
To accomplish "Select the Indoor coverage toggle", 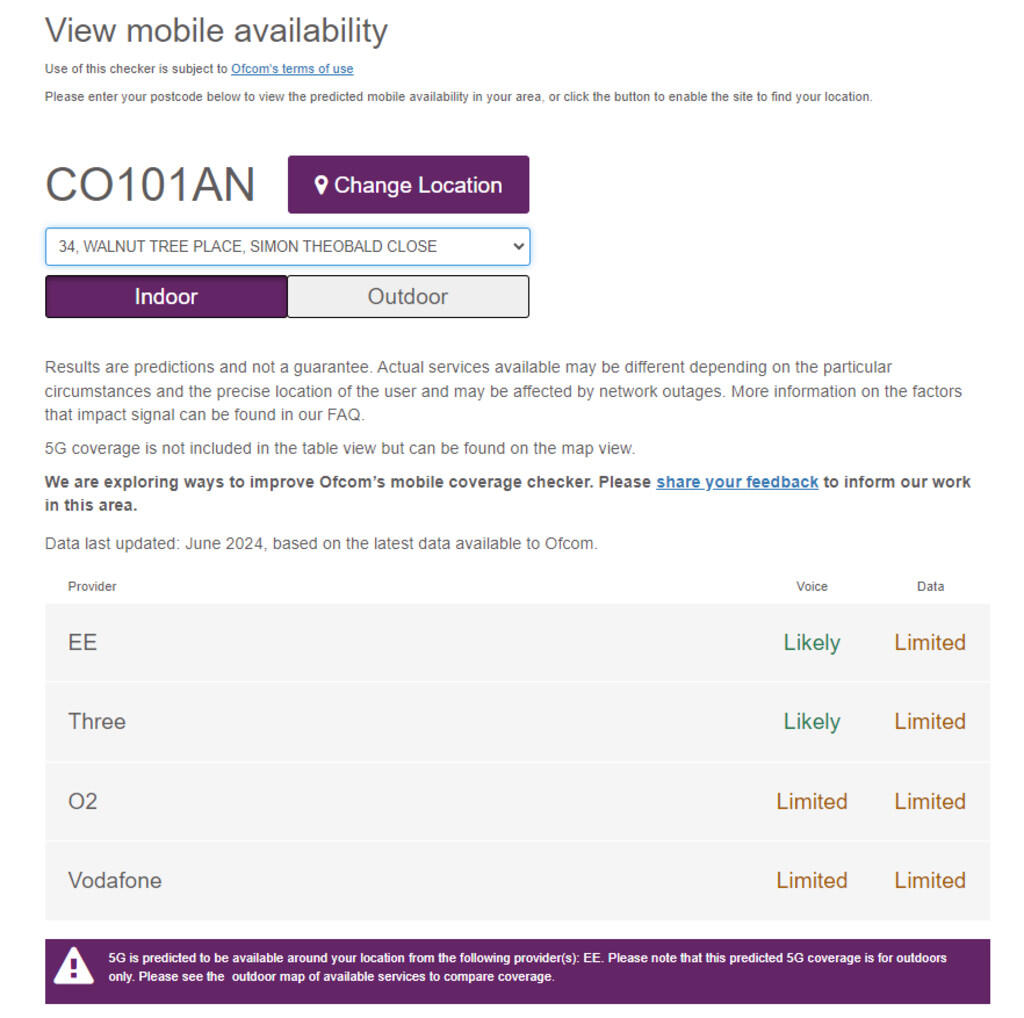I will (166, 296).
